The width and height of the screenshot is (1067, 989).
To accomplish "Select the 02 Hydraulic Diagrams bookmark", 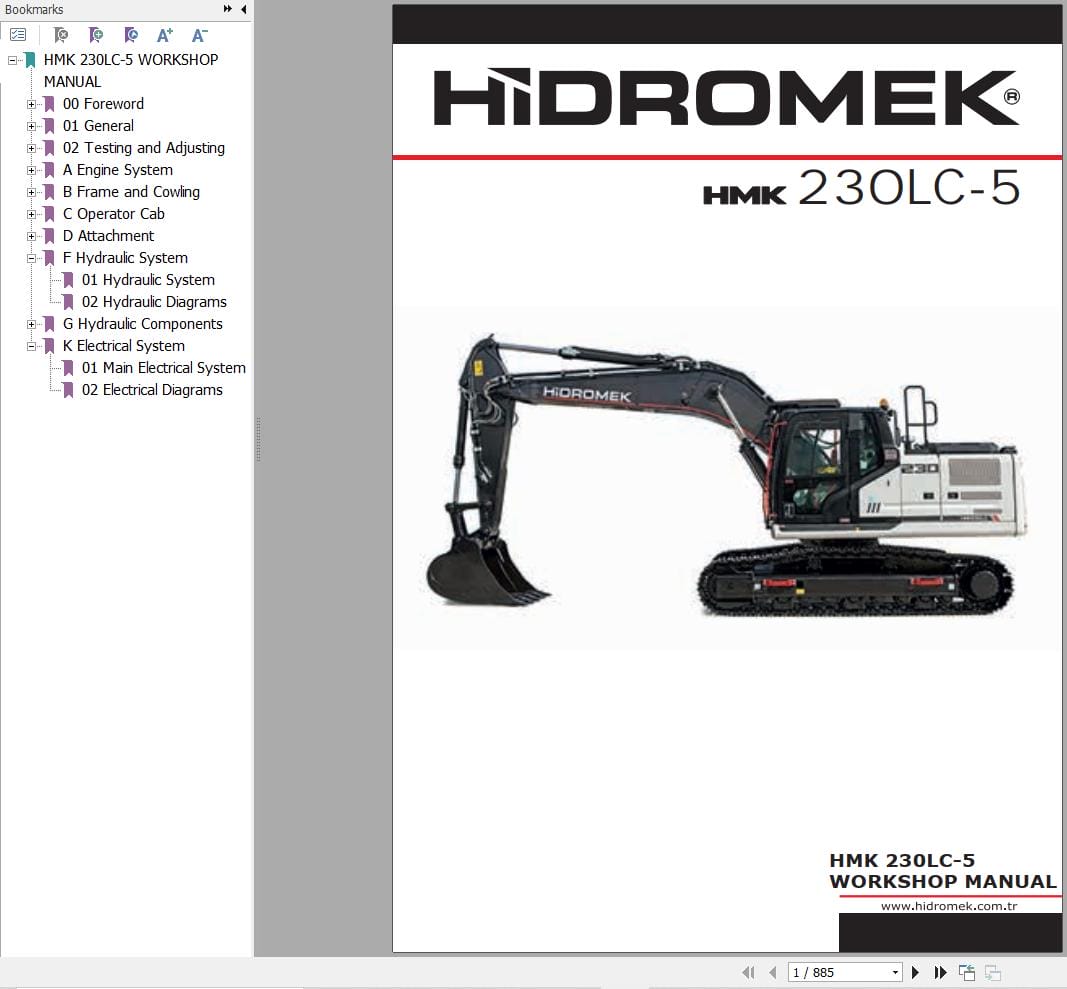I will point(152,302).
